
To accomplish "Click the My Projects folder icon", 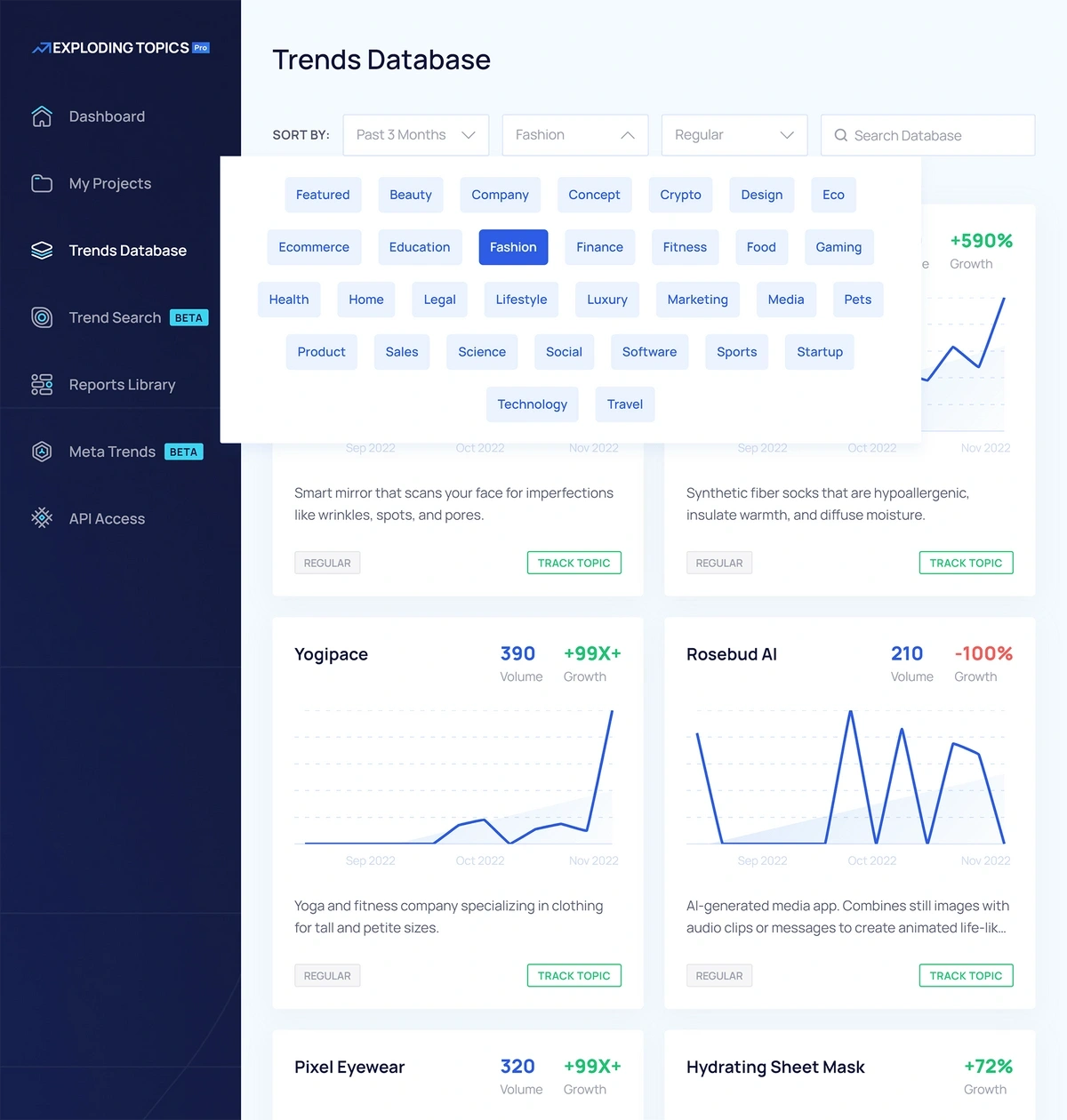I will click(x=42, y=183).
